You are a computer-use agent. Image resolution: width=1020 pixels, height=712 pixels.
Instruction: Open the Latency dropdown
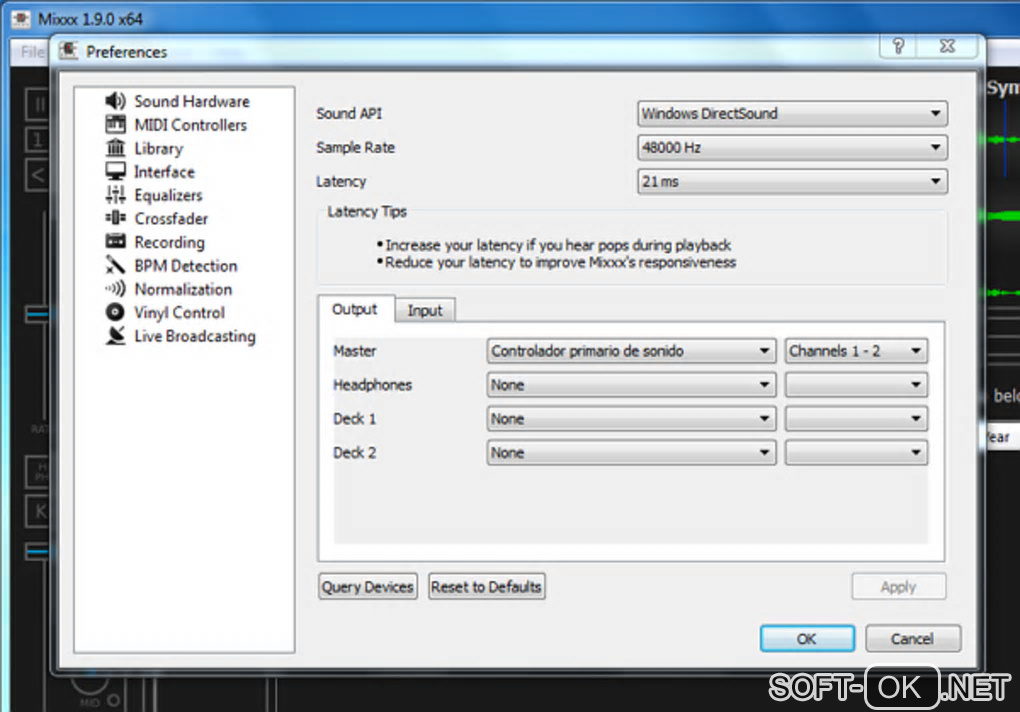coord(792,181)
